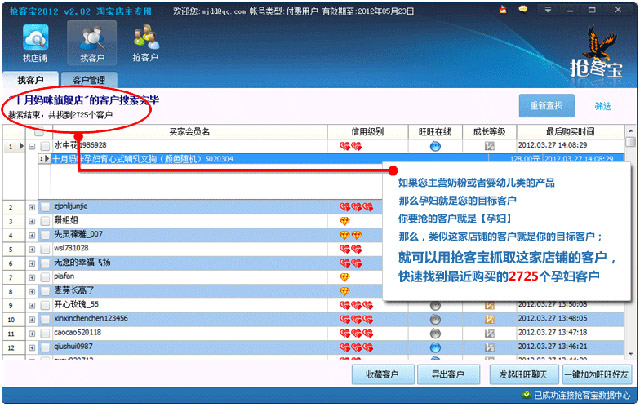
Task: Check the checkbox for caocao520118
Action: pyautogui.click(x=45, y=333)
